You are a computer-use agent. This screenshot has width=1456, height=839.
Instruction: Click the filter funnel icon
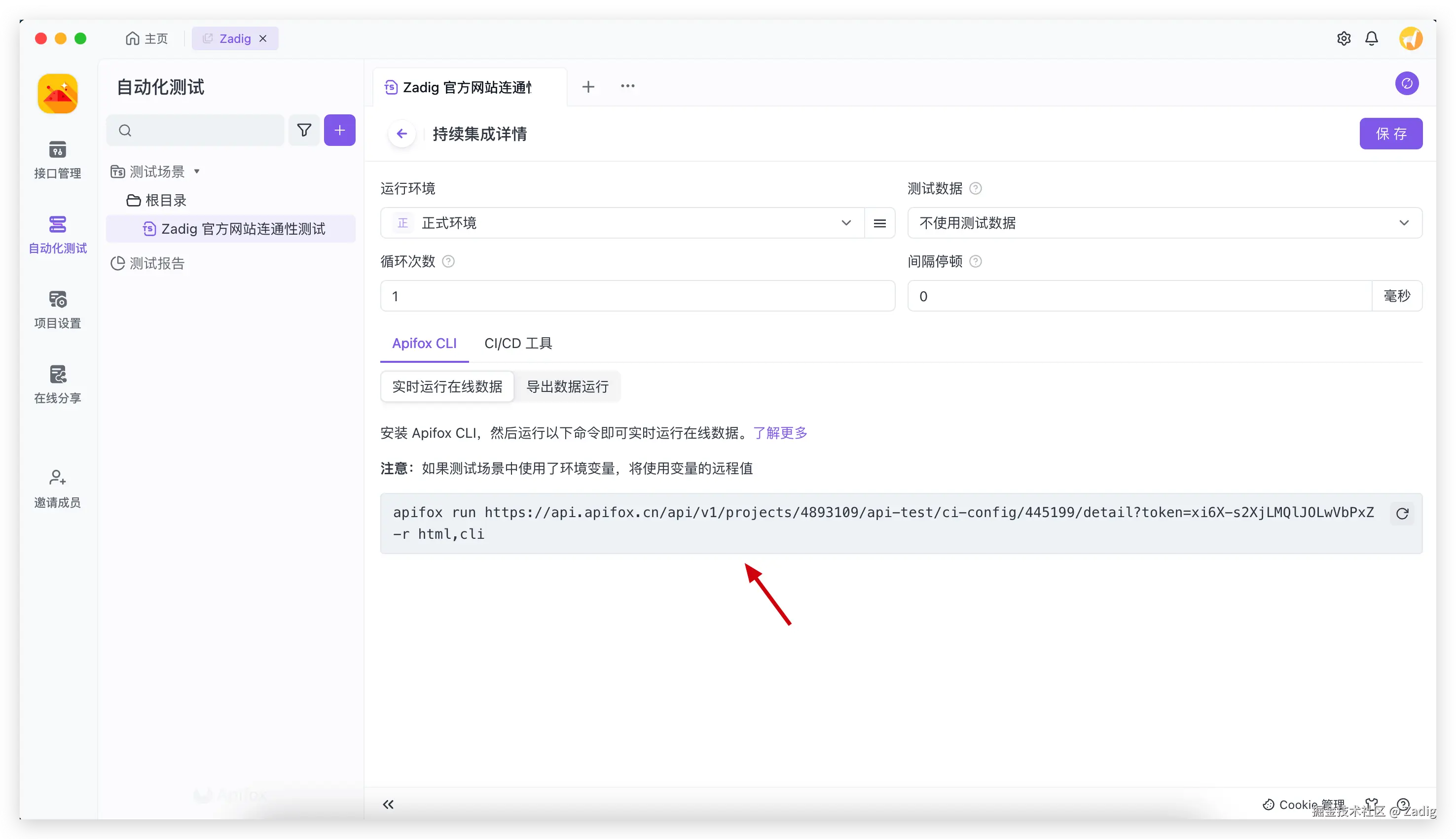[x=304, y=130]
